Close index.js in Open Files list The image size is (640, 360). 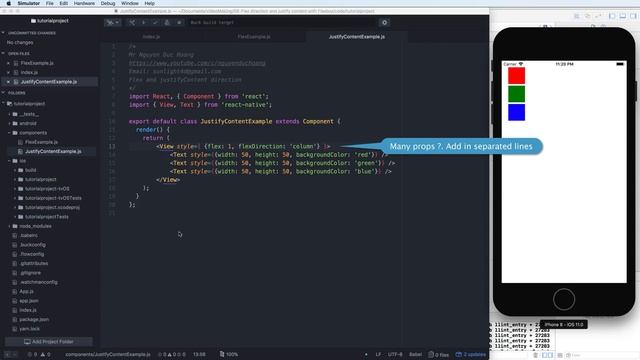(8, 73)
